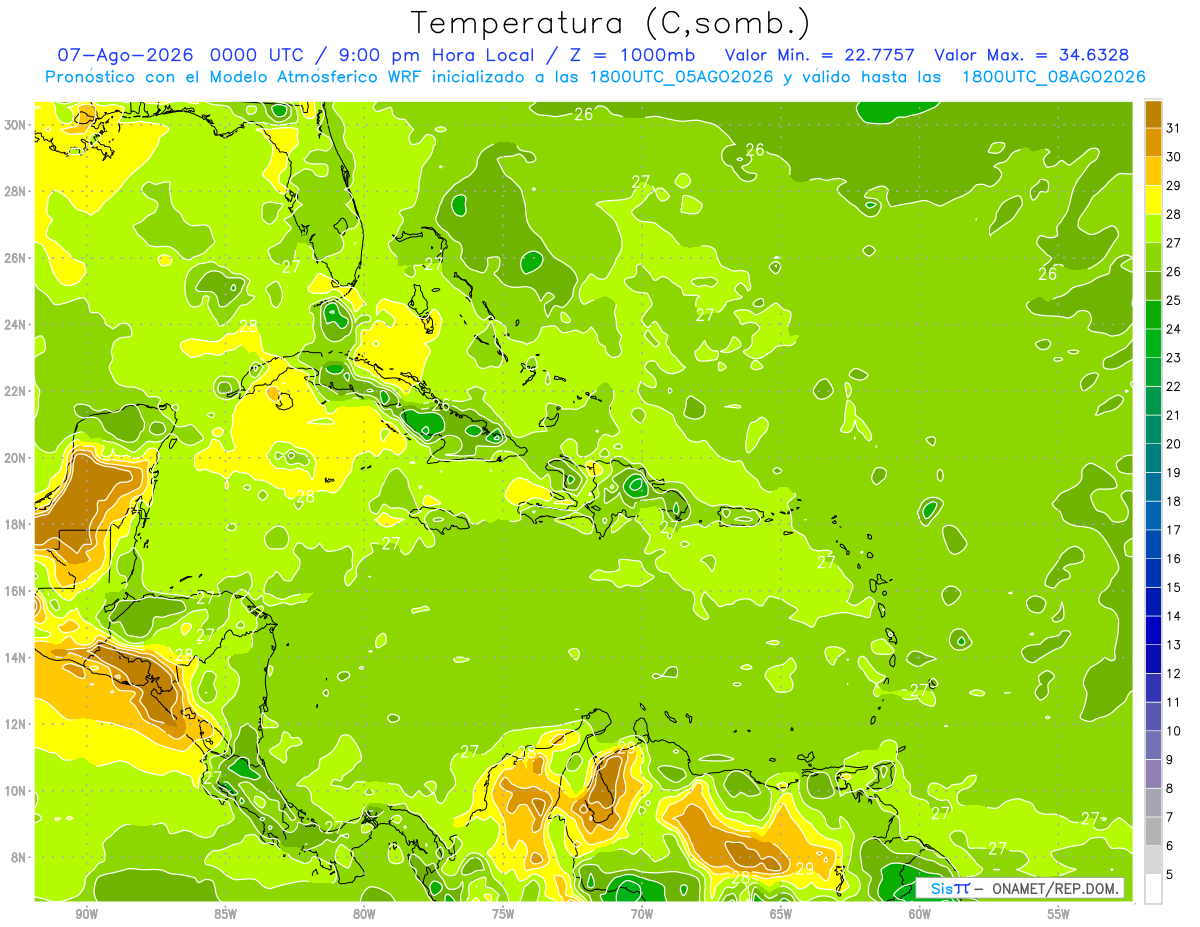Click the "24N" latitude axis label

pos(15,325)
